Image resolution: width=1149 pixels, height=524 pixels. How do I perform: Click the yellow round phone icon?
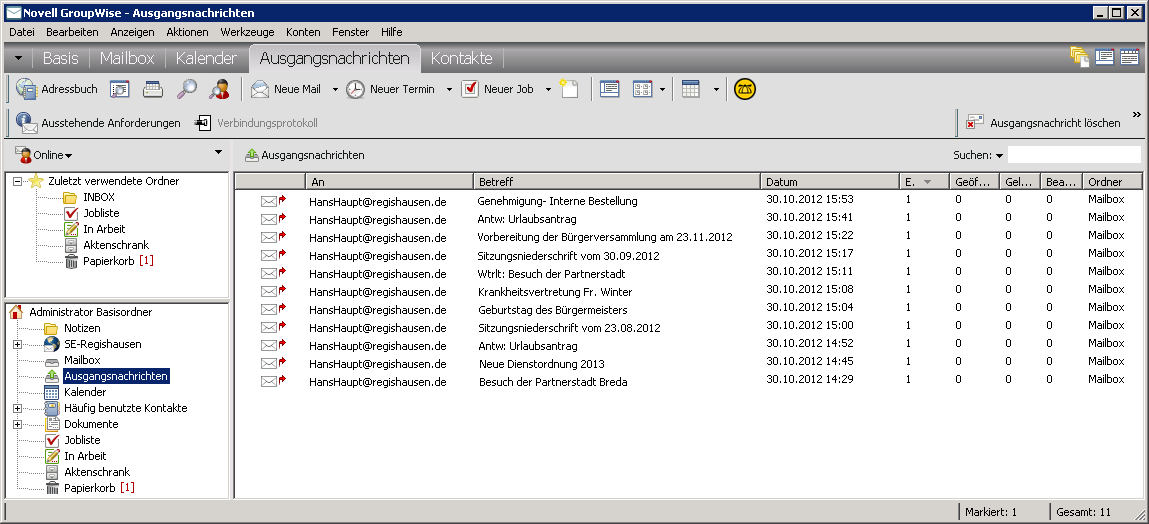click(x=744, y=89)
